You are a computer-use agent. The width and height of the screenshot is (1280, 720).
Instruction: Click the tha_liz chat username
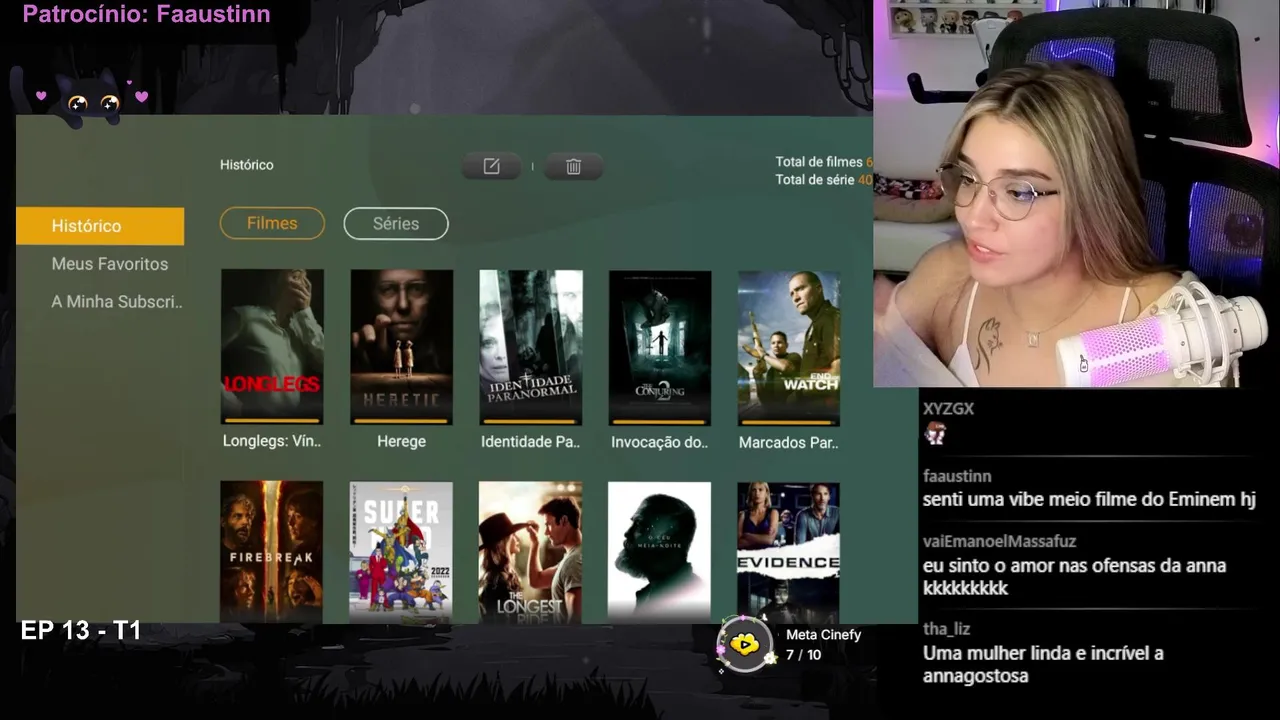(x=946, y=629)
